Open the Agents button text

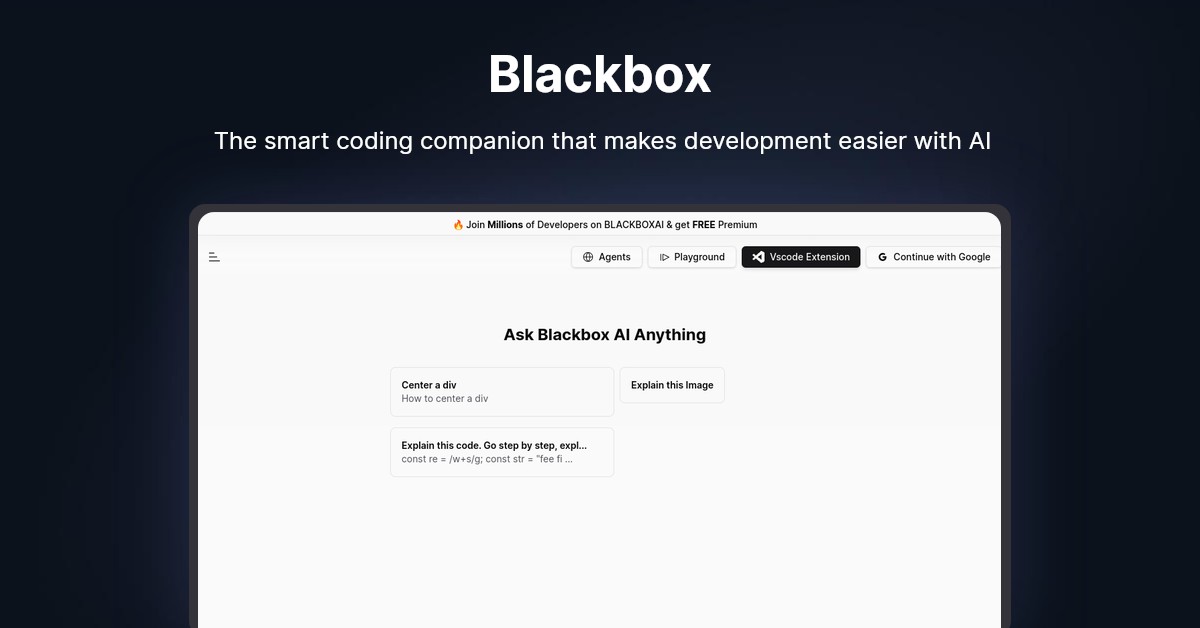[x=614, y=257]
